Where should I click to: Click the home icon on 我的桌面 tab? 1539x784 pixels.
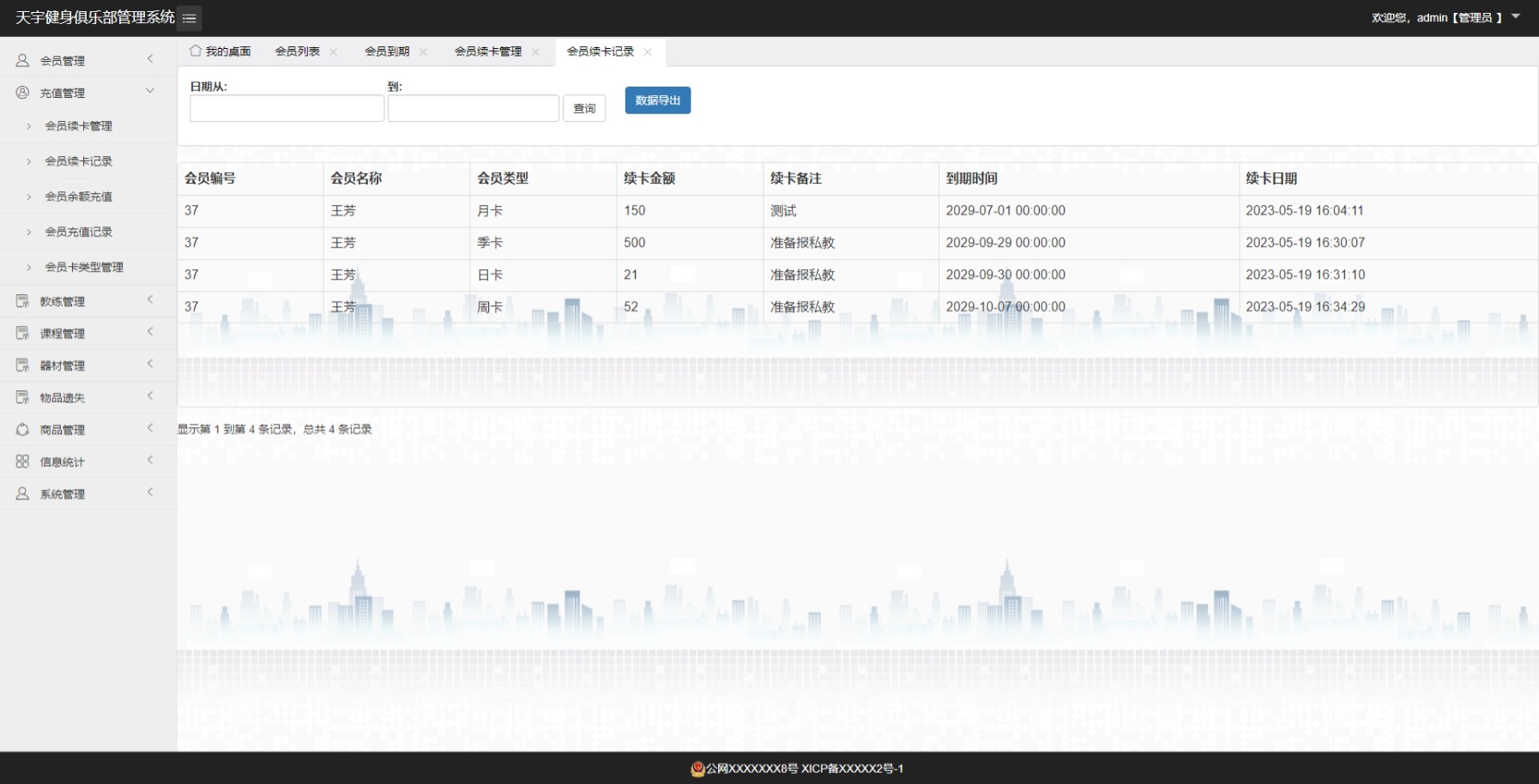click(196, 51)
